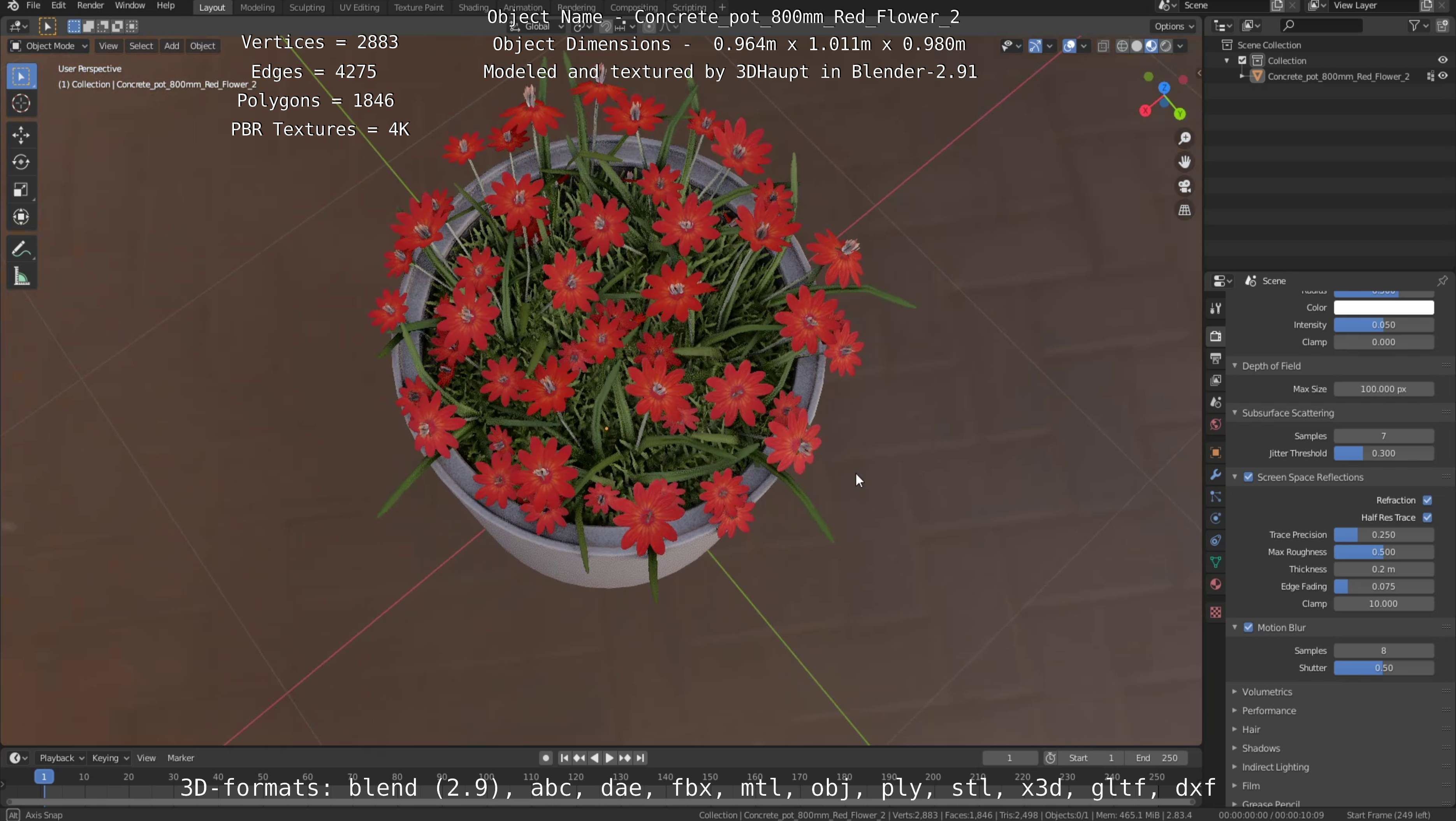Open the World properties tab
1456x821 pixels.
coord(1216,424)
